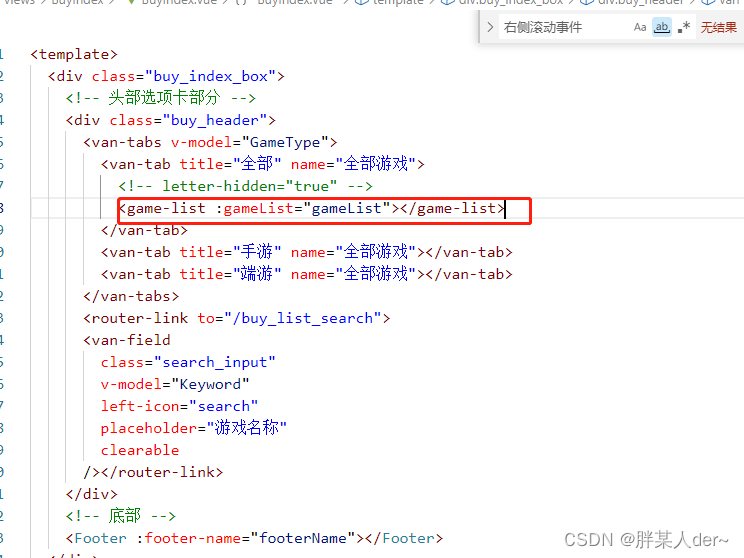Viewport: 744px width, 558px height.
Task: Toggle Match Case in find widget
Action: [x=640, y=28]
